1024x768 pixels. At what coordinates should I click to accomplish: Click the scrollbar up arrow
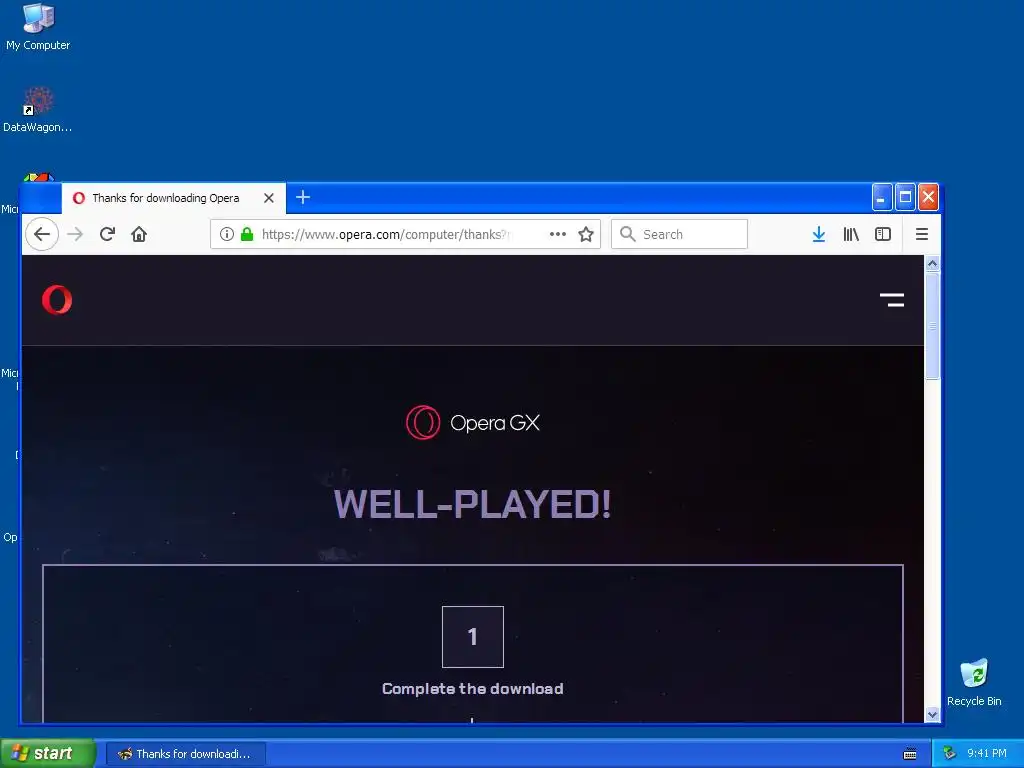[933, 263]
